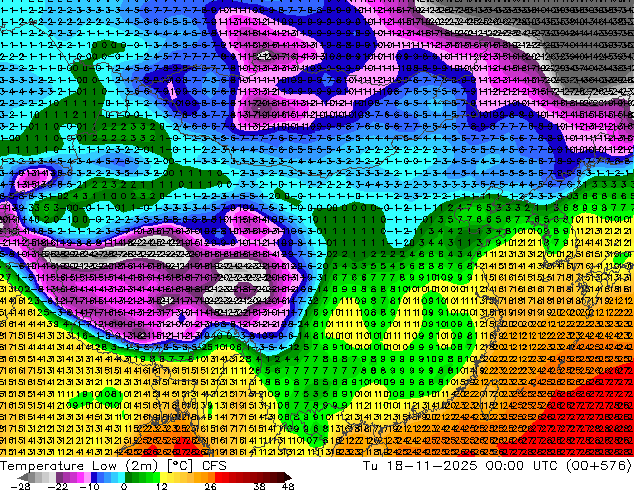Pick the bright red legend swatch after 26
The image size is (634, 490).
(x=218, y=477)
